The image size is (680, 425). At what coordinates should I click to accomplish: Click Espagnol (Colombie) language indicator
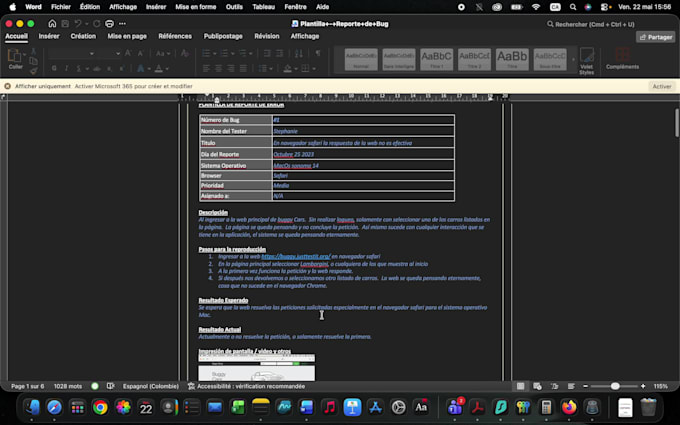(150, 386)
